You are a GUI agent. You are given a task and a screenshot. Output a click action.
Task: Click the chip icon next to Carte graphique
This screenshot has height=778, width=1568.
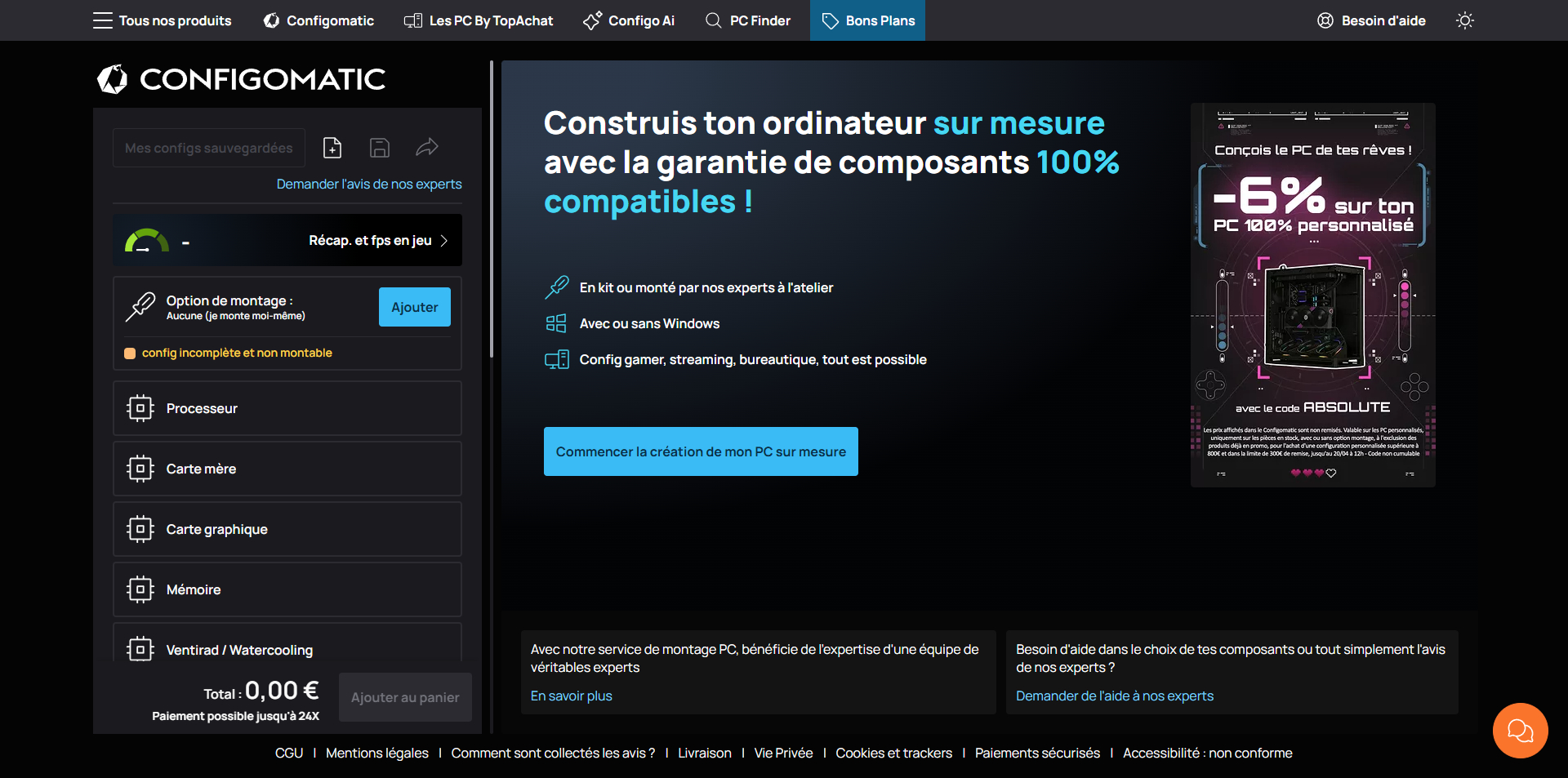pyautogui.click(x=140, y=529)
